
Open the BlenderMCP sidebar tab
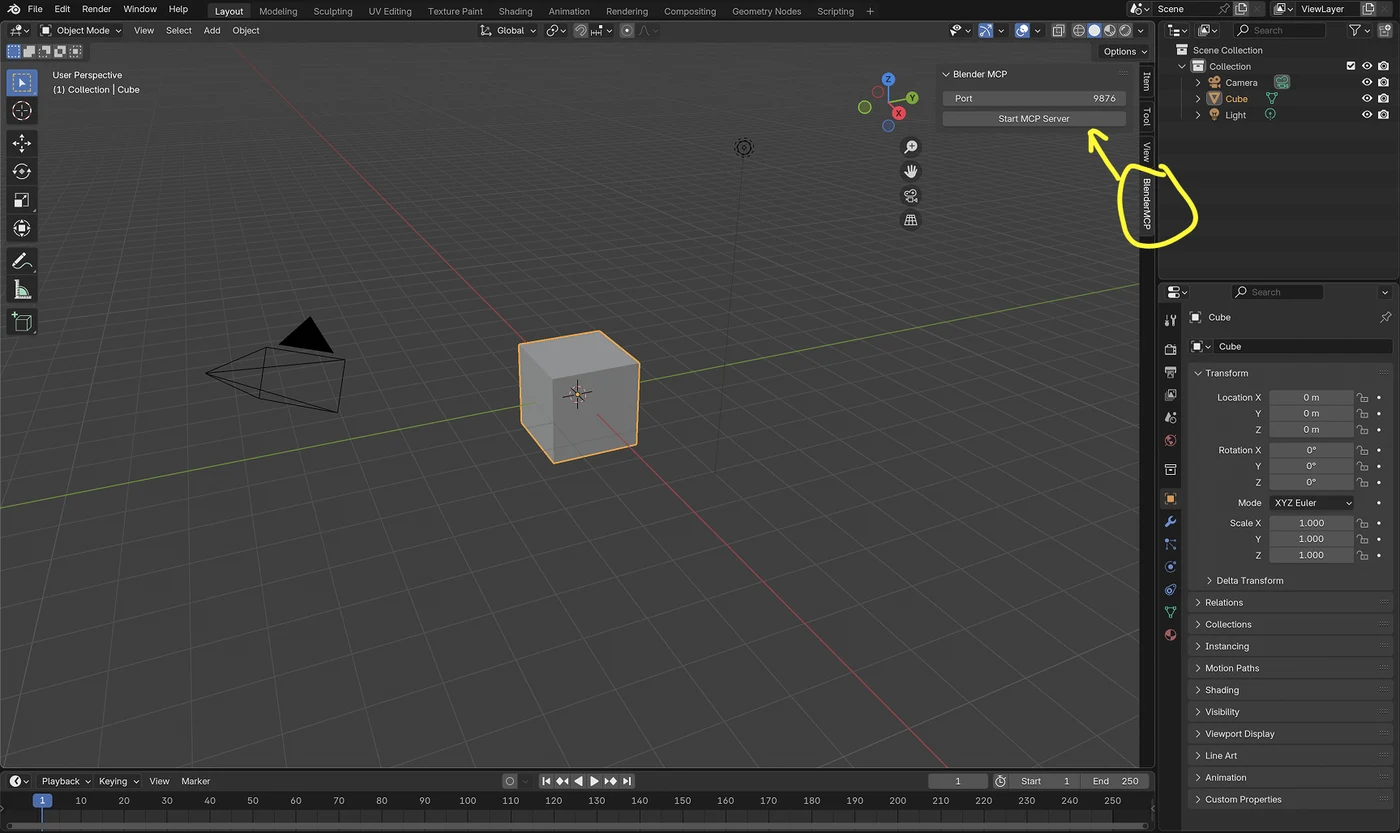click(1147, 205)
